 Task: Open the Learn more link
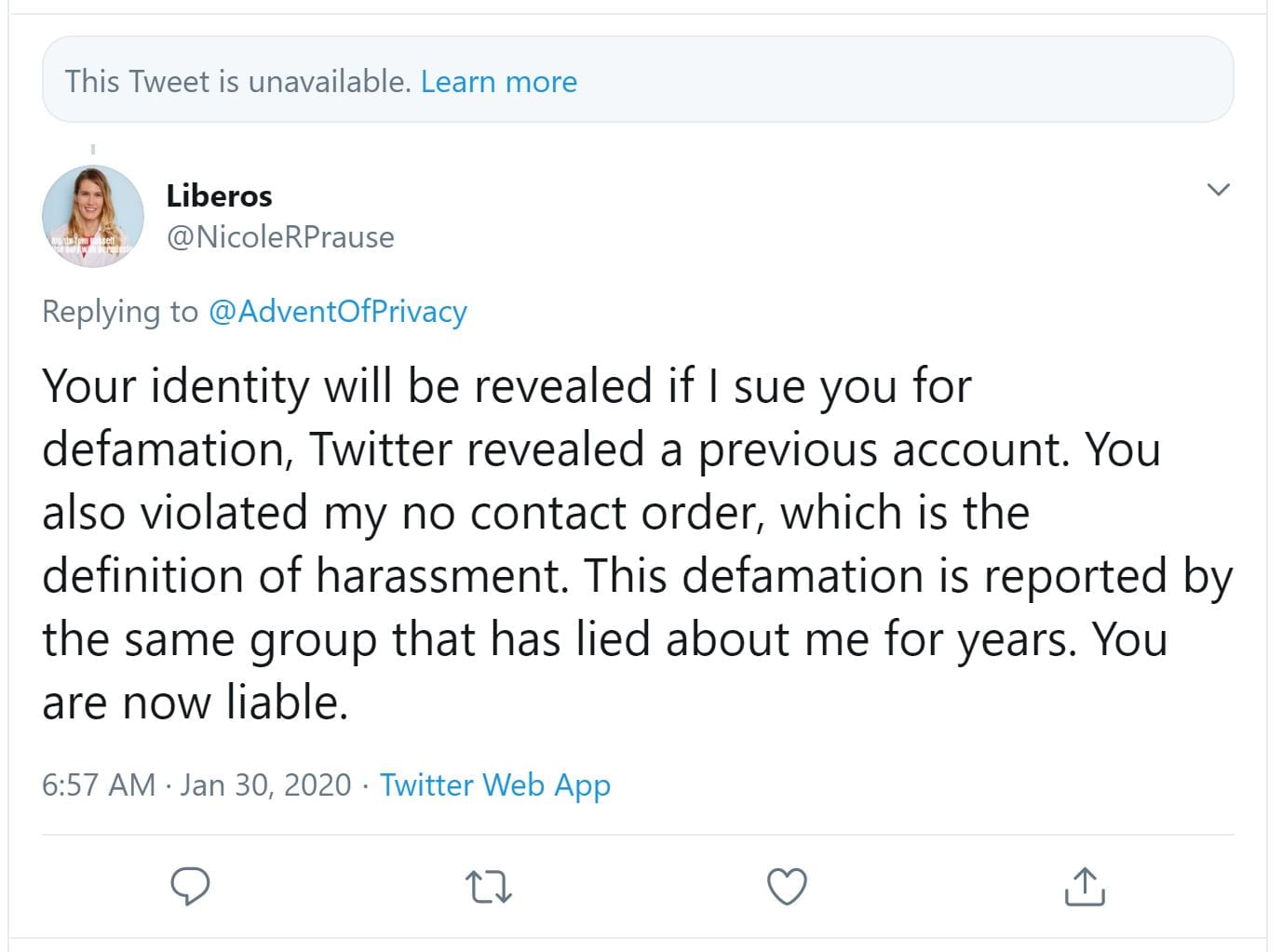click(499, 82)
